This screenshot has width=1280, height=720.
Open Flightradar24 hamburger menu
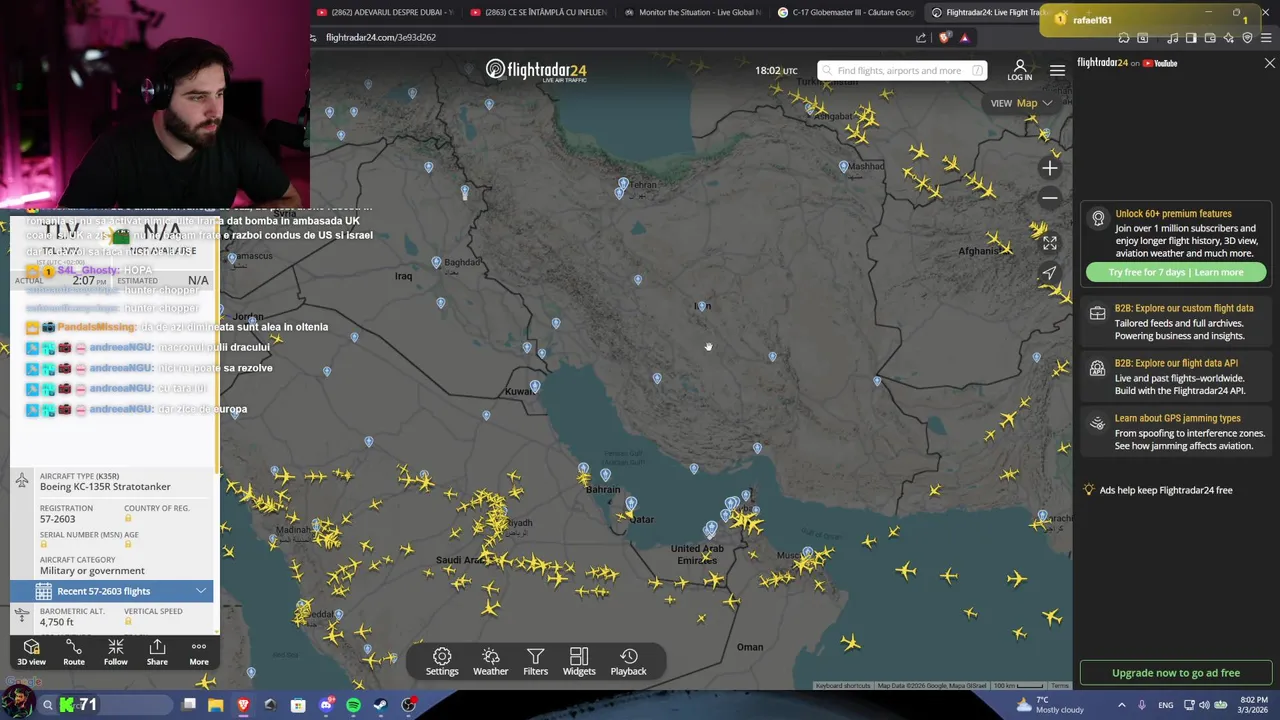point(1057,70)
